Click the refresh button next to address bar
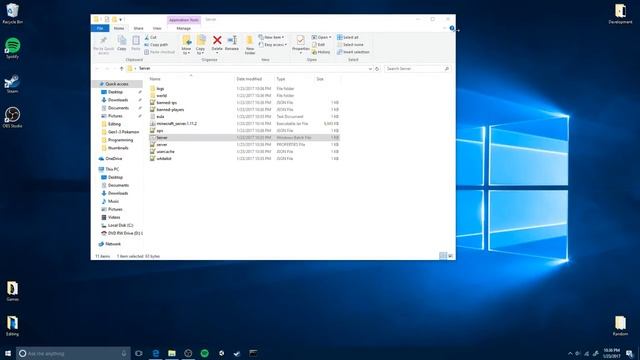The height and width of the screenshot is (360, 640). (377, 69)
